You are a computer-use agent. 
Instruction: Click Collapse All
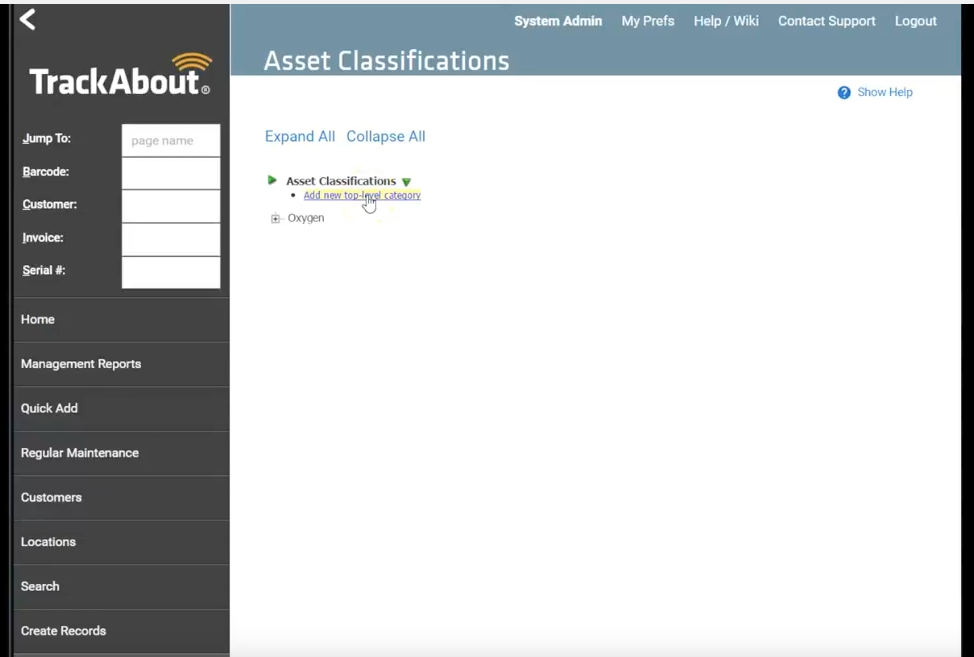click(x=386, y=137)
